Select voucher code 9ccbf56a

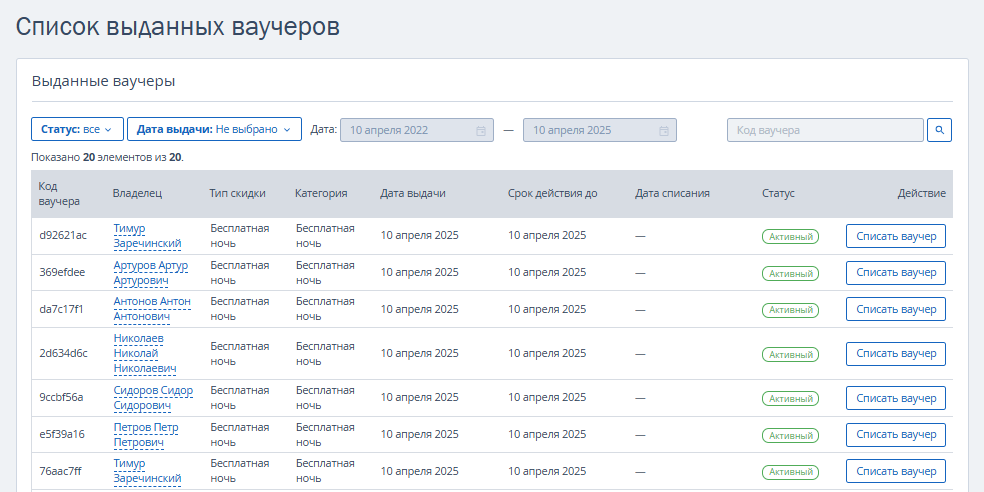click(x=62, y=397)
